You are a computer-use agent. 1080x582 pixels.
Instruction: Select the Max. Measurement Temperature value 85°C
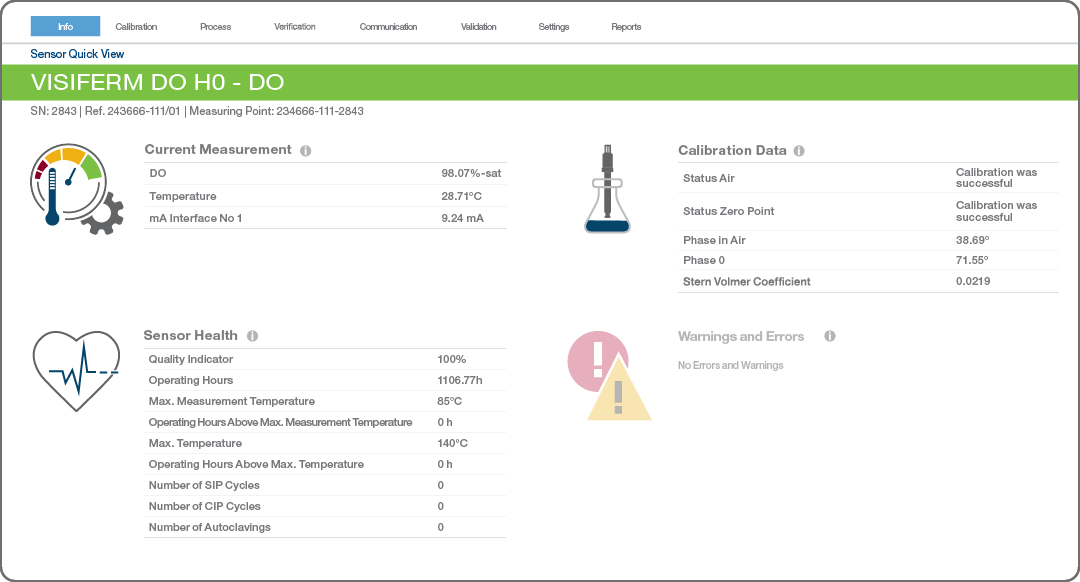(450, 402)
